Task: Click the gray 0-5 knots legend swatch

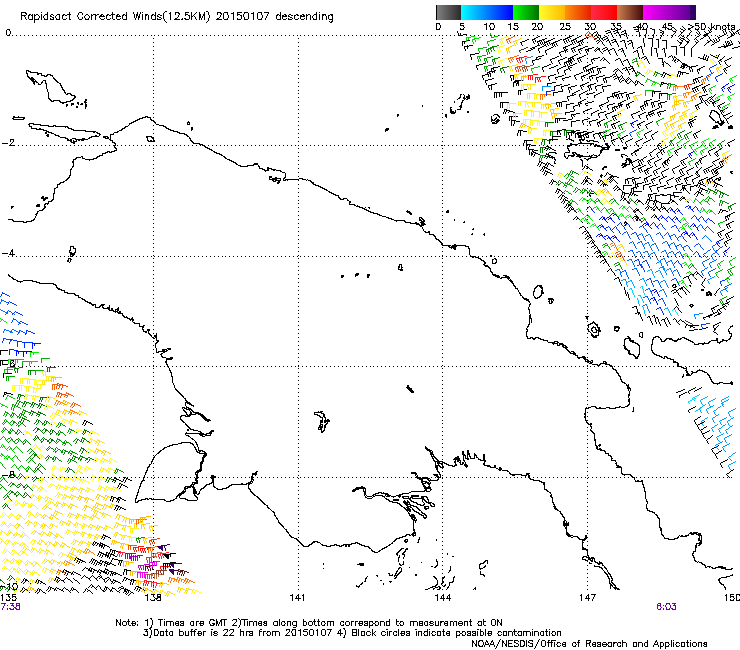Action: coord(448,12)
